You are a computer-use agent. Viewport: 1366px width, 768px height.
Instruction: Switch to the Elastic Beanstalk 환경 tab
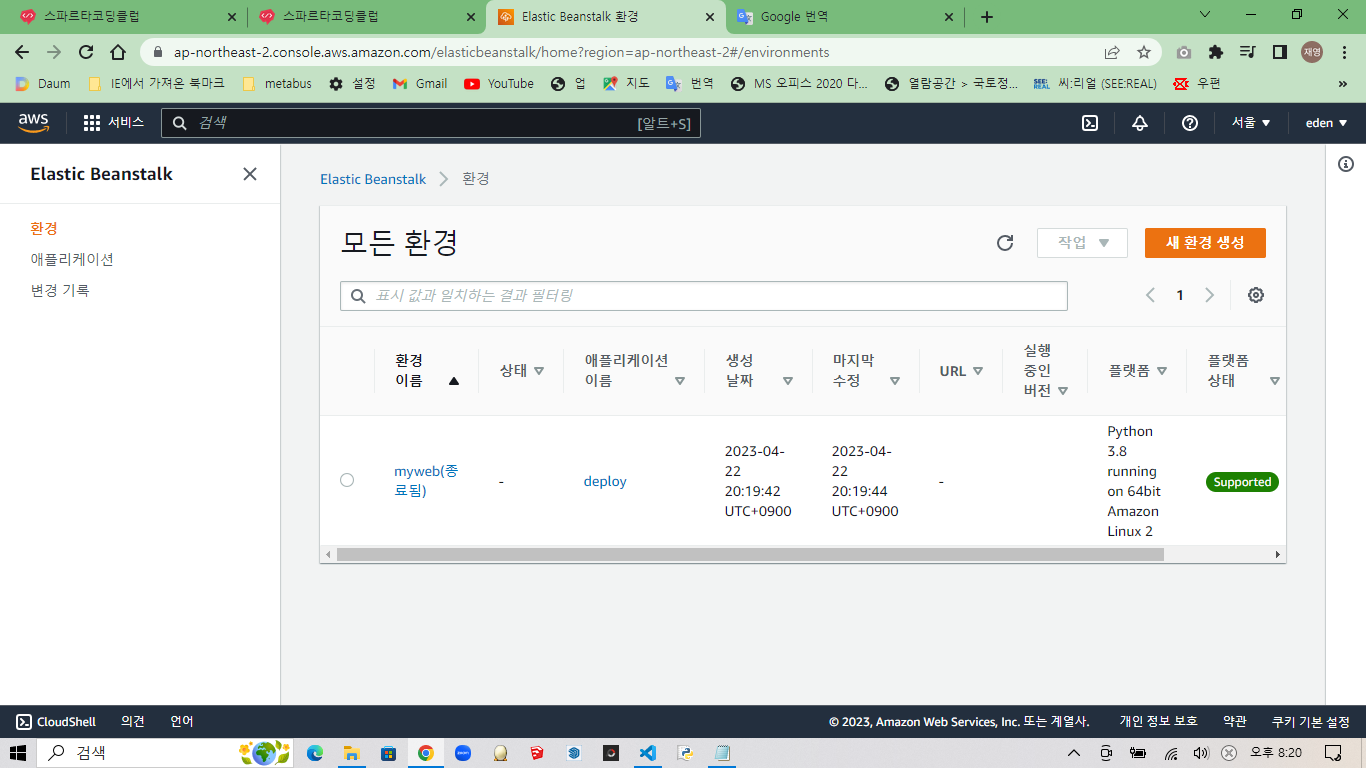pos(606,17)
